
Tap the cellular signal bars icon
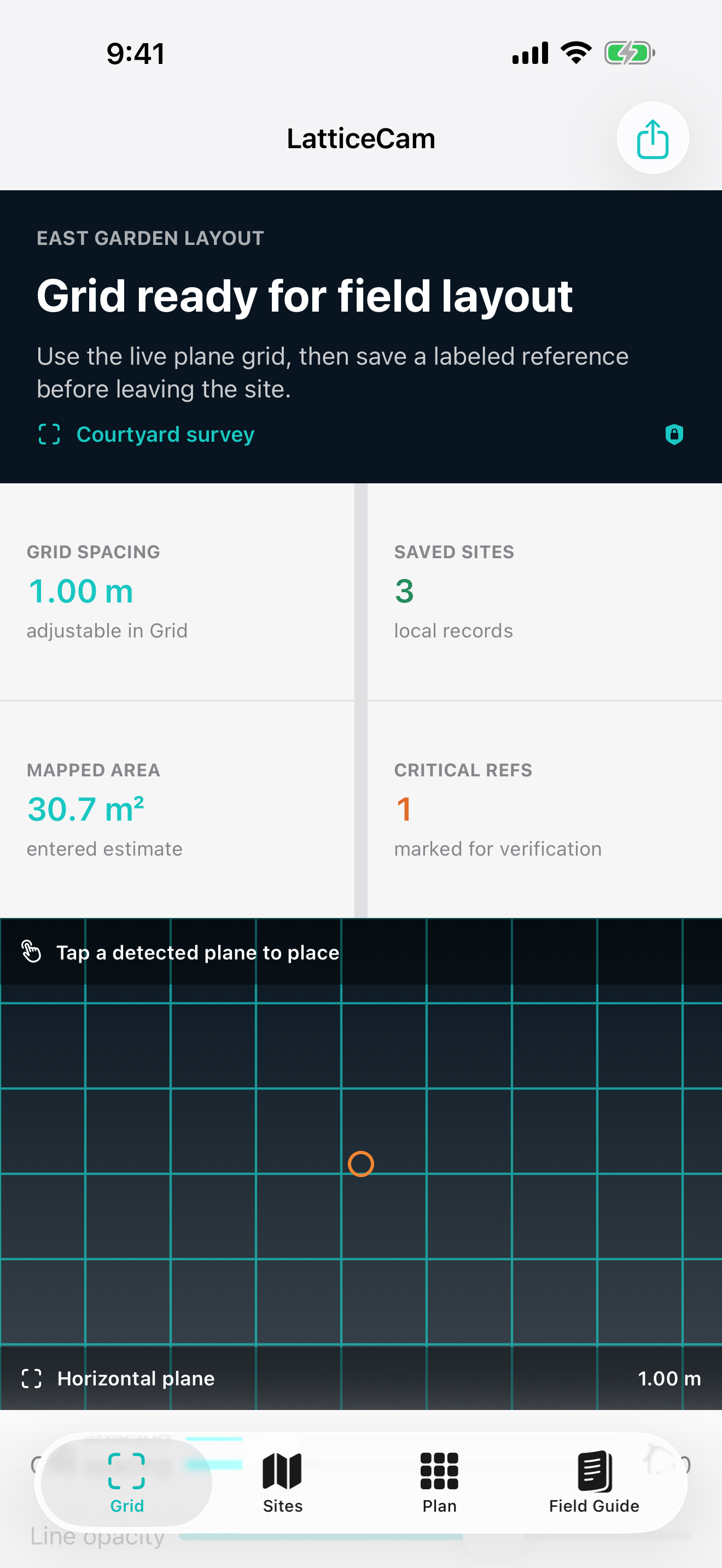530,53
